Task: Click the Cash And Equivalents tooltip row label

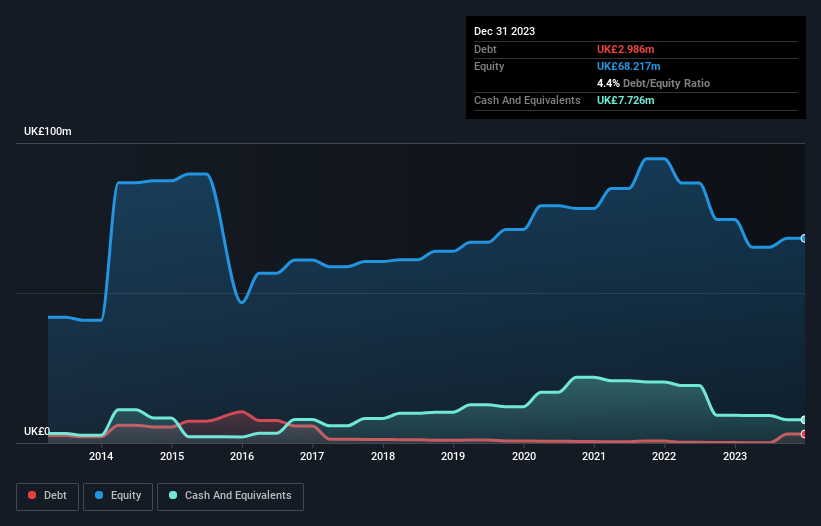Action: (x=527, y=100)
